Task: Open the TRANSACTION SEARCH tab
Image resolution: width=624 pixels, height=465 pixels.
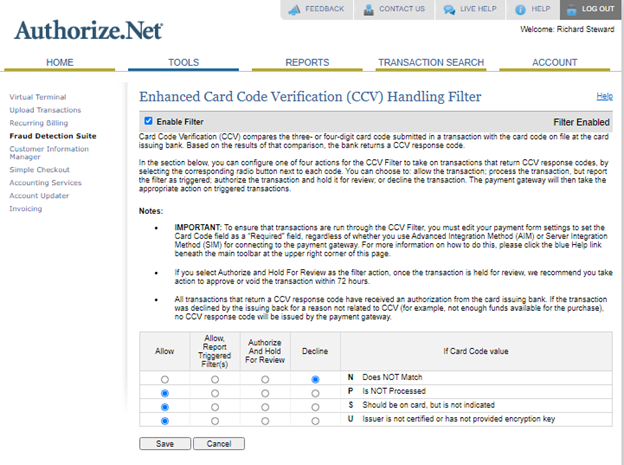Action: (431, 63)
